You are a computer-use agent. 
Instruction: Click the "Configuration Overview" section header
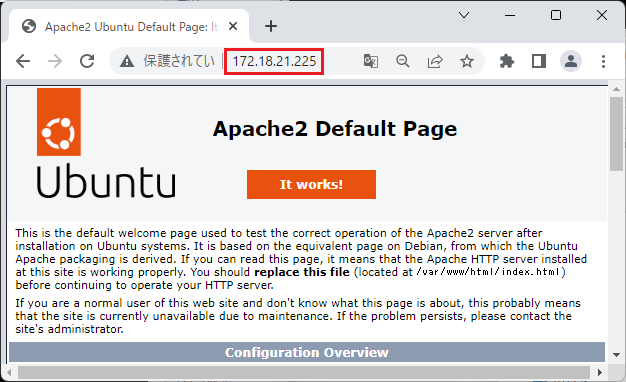point(307,352)
